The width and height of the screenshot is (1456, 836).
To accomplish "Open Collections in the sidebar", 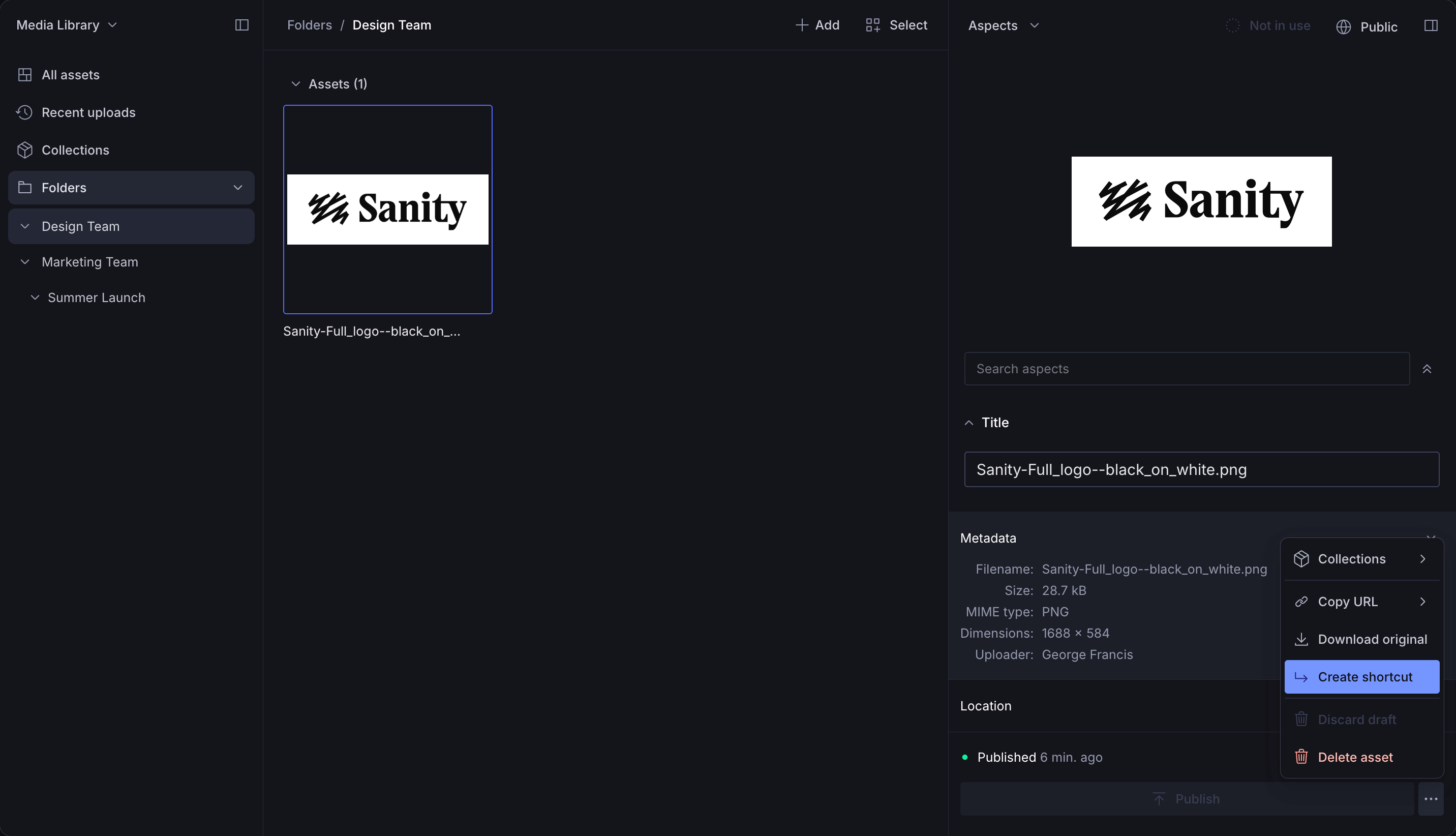I will (131, 150).
